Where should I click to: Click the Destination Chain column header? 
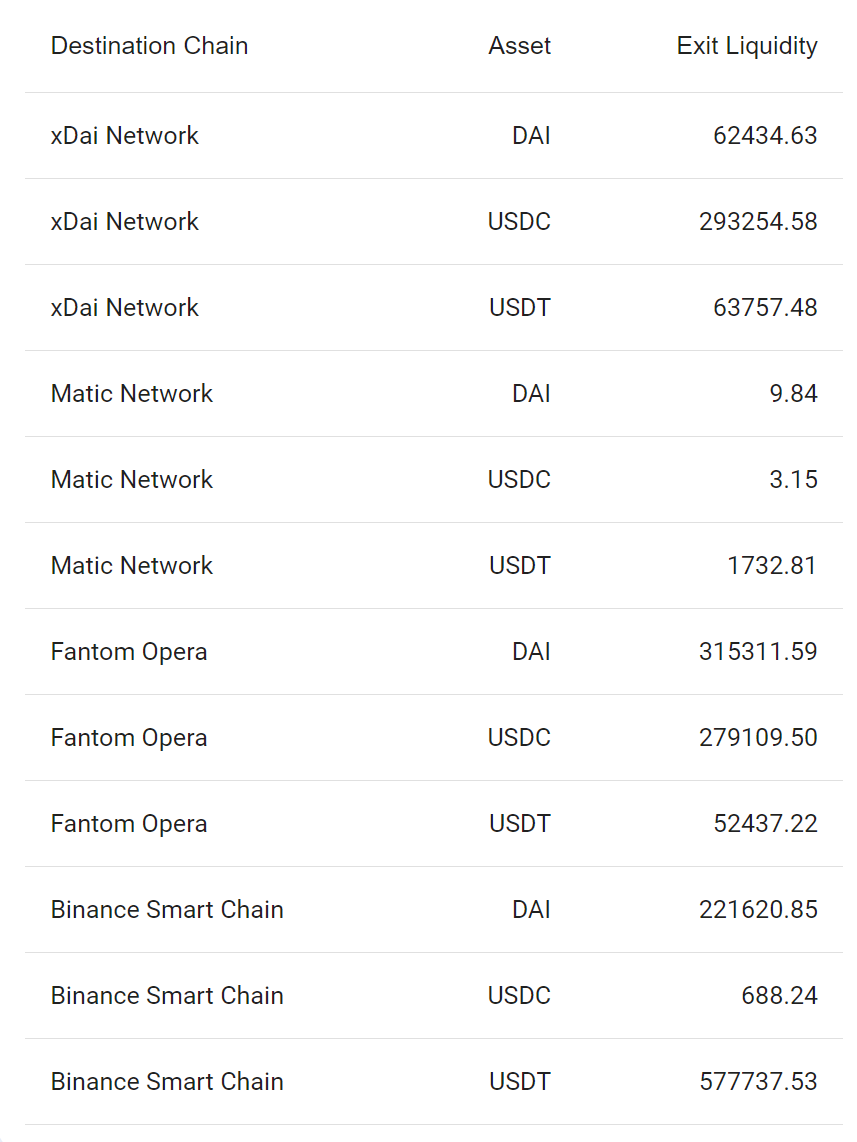(x=149, y=46)
